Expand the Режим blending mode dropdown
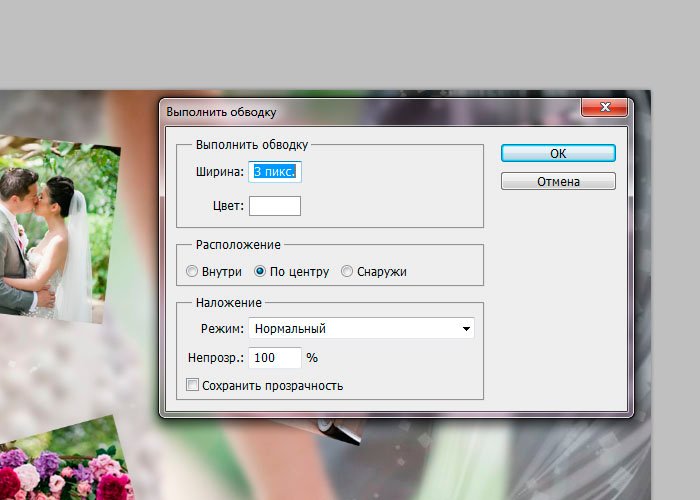Image resolution: width=700 pixels, height=500 pixels. [360, 328]
